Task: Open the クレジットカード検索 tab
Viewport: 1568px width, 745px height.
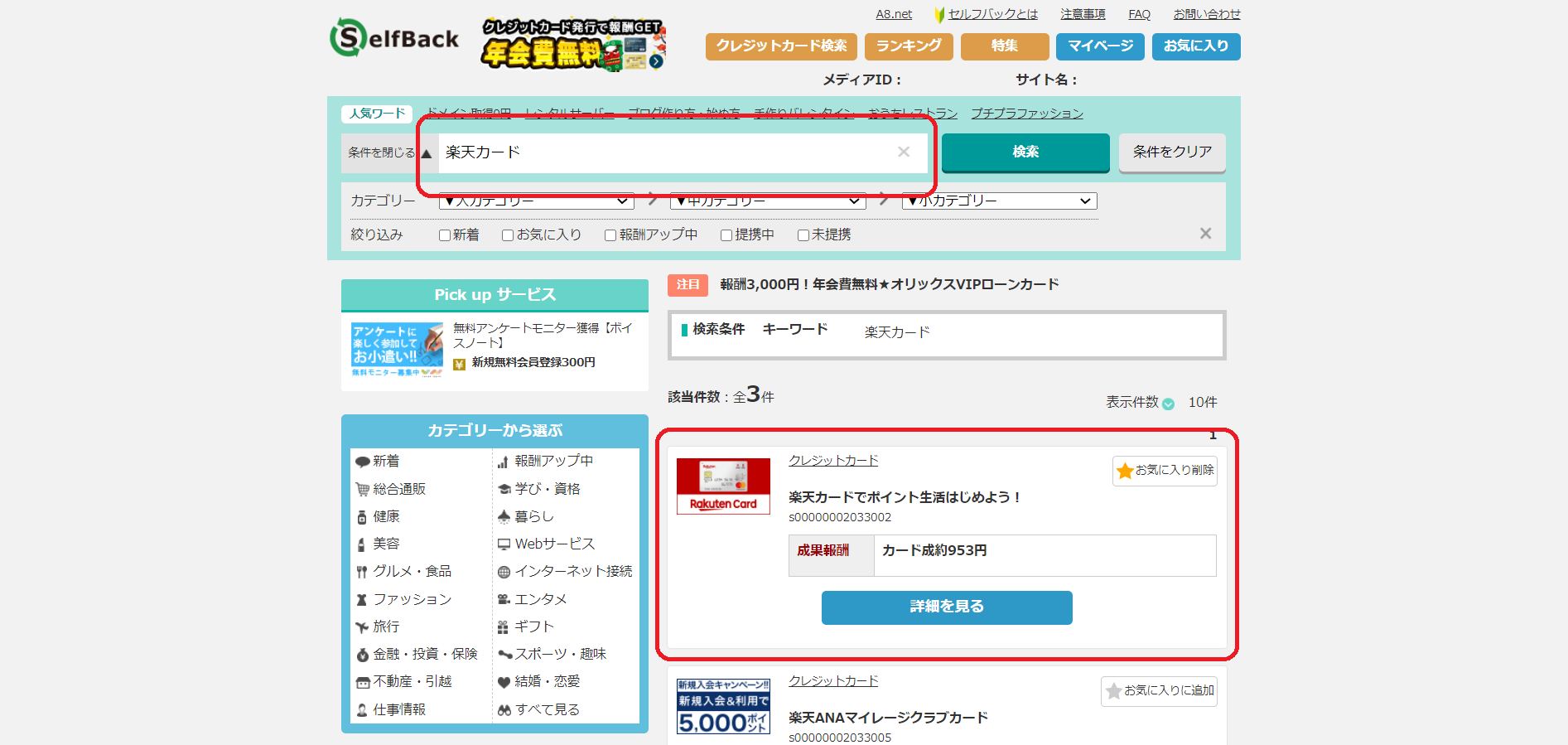Action: coord(781,46)
